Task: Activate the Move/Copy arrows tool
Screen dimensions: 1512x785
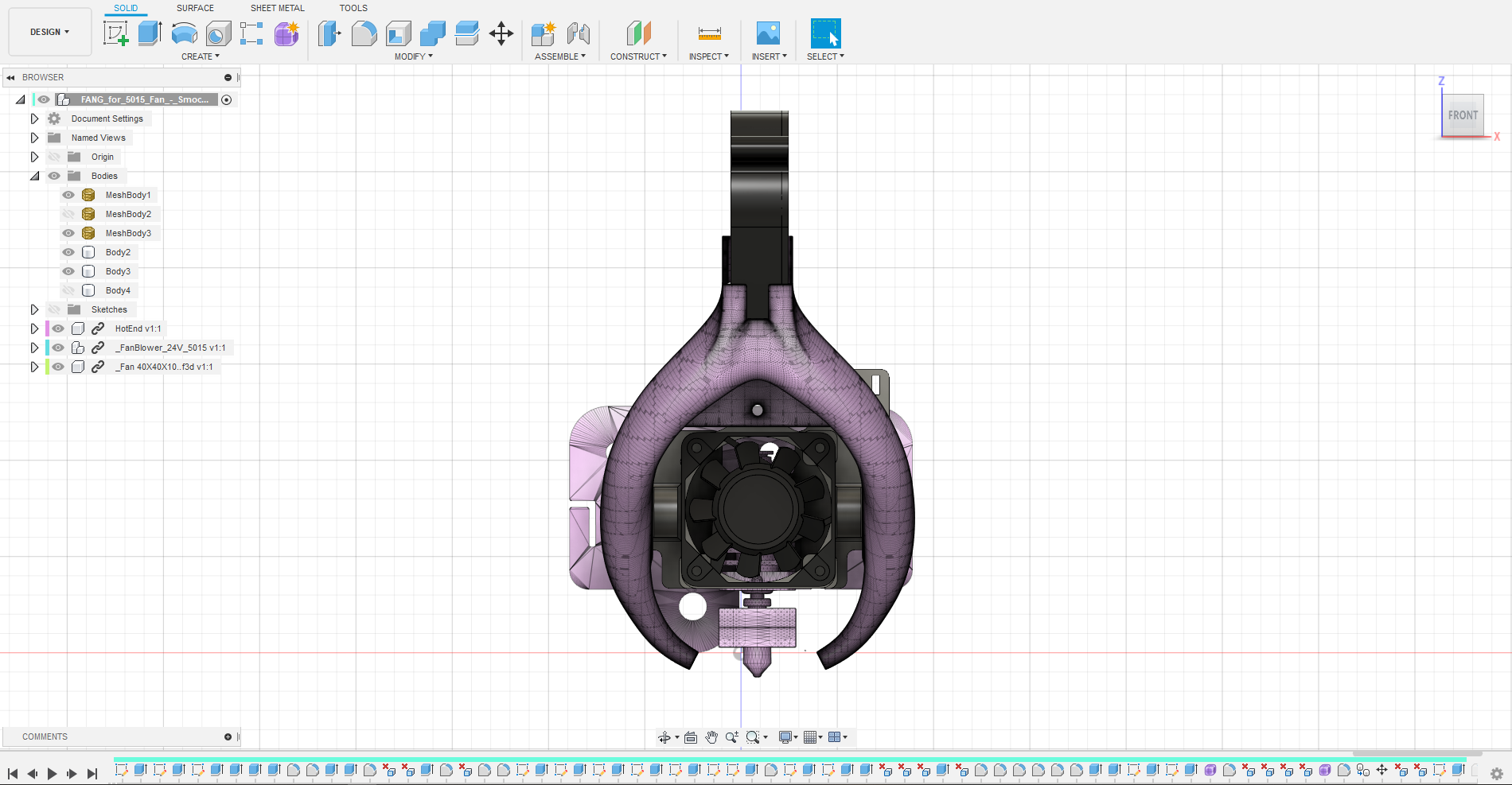Action: pyautogui.click(x=501, y=33)
